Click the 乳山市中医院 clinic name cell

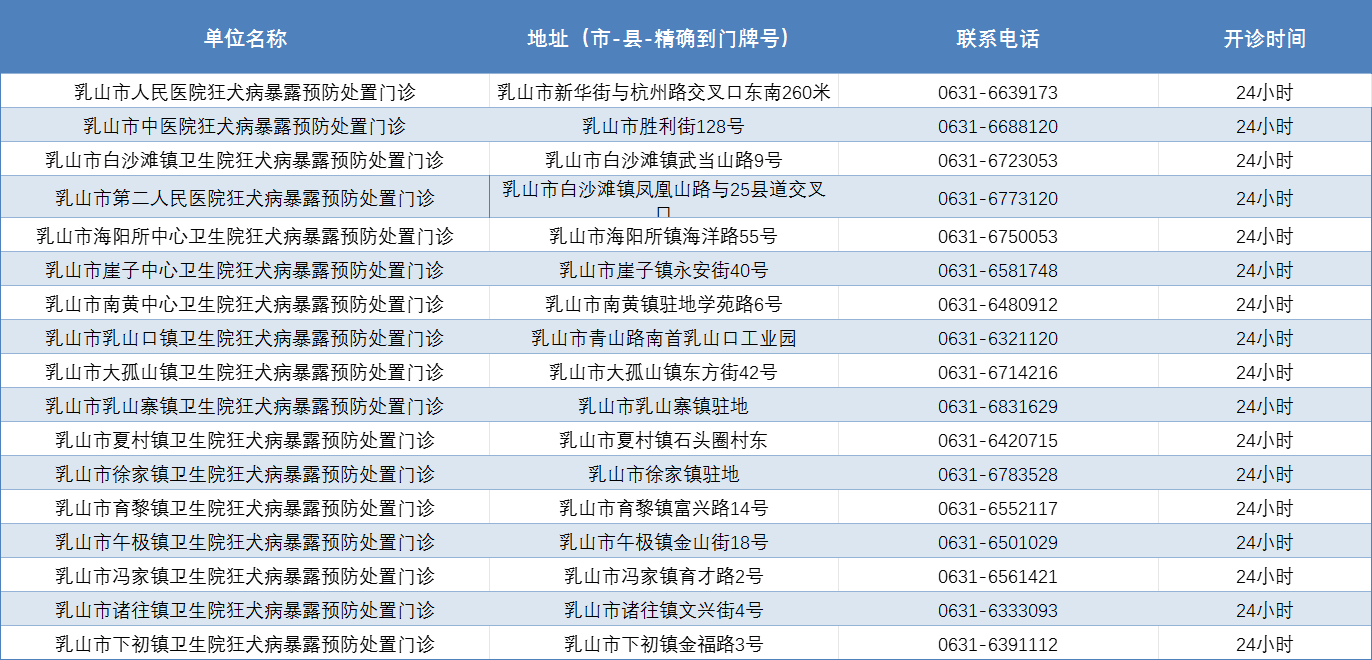245,127
